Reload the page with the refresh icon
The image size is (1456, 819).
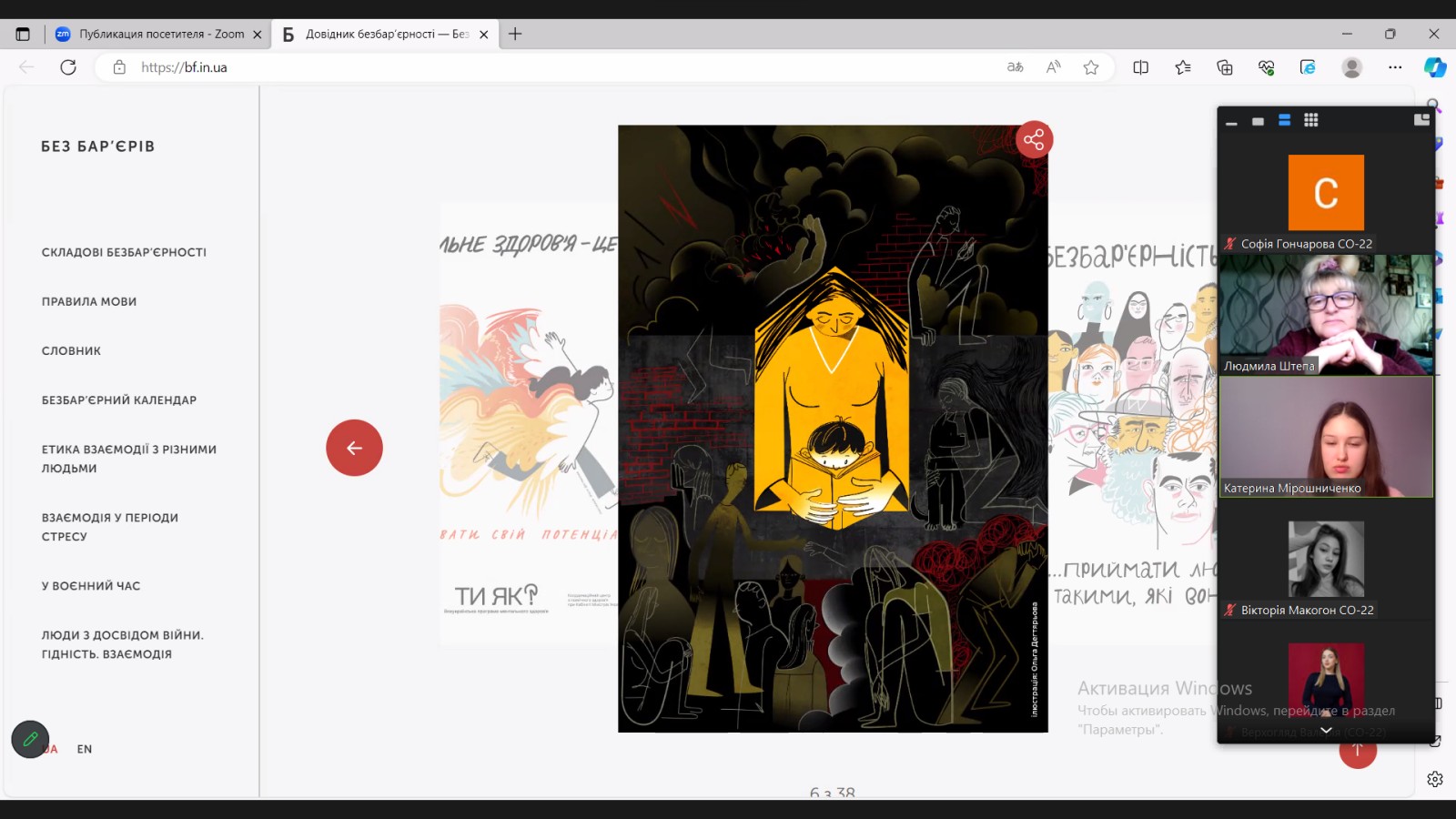[x=68, y=67]
